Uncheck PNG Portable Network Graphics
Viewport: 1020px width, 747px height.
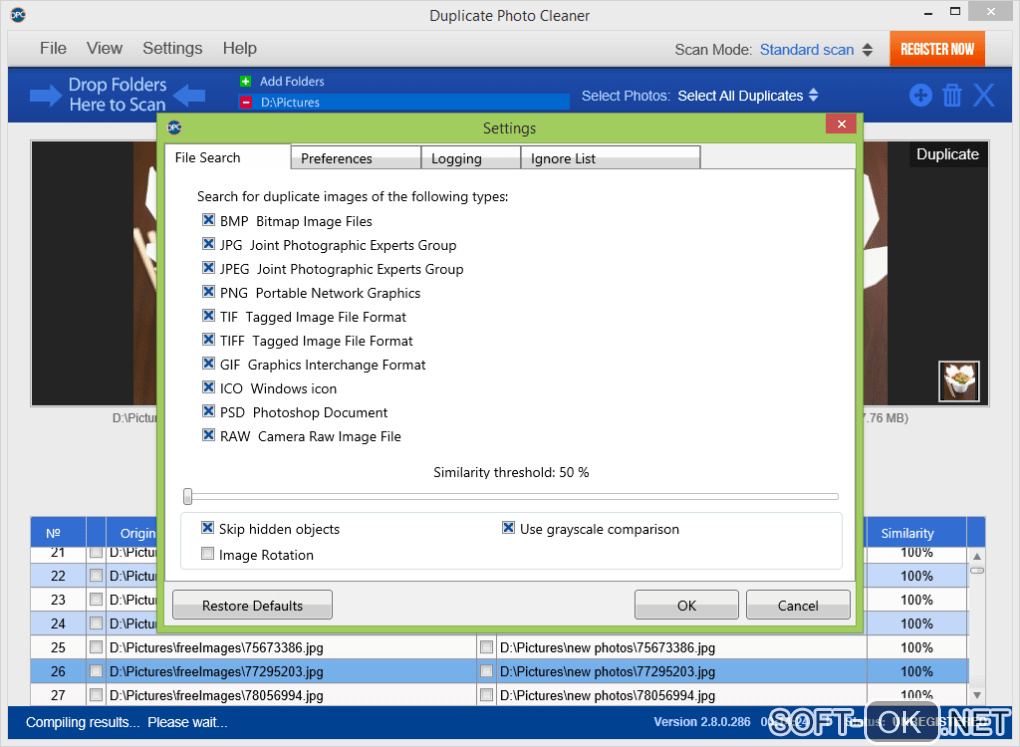(208, 292)
